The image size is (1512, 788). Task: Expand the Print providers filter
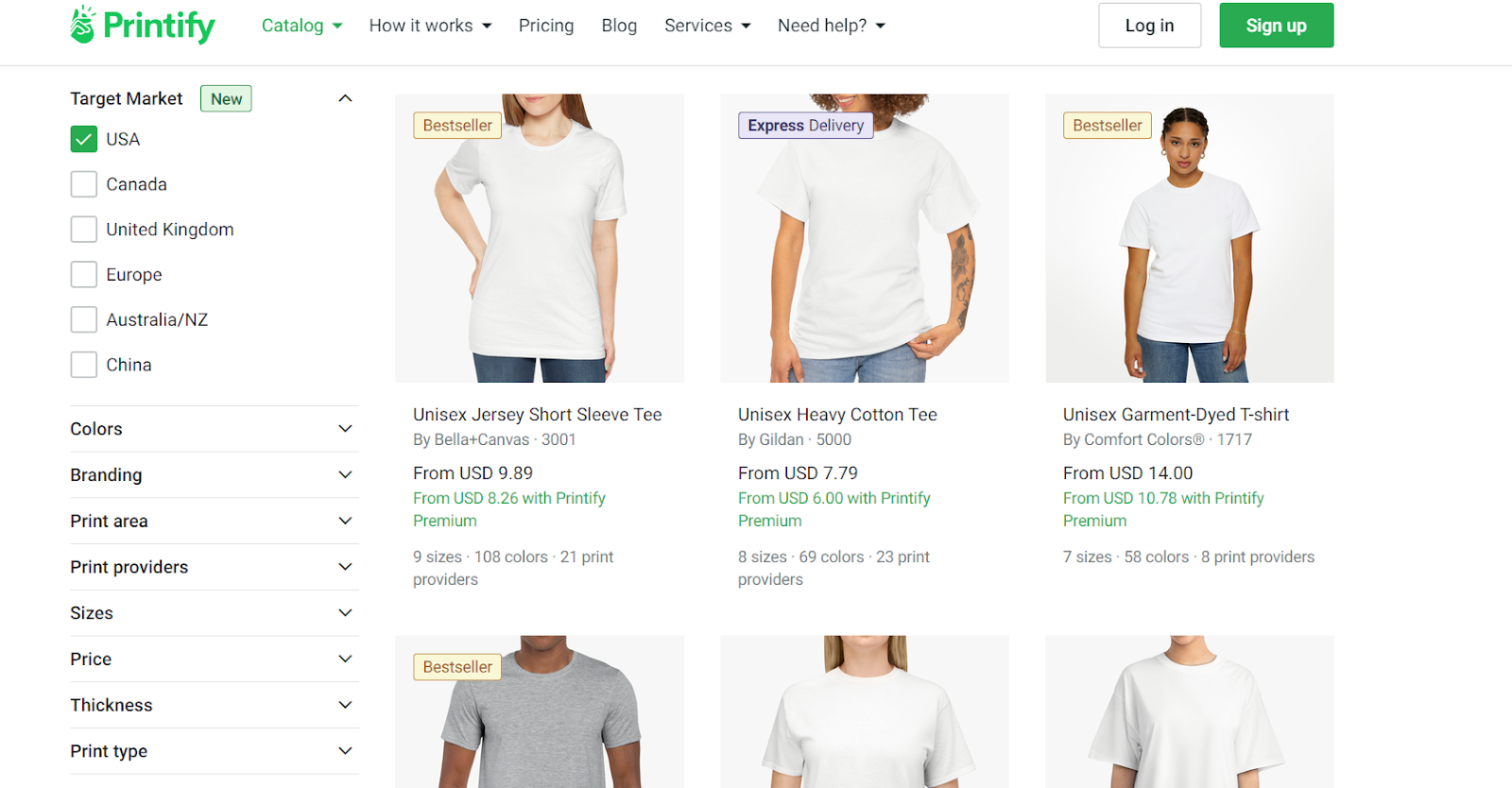coord(215,567)
